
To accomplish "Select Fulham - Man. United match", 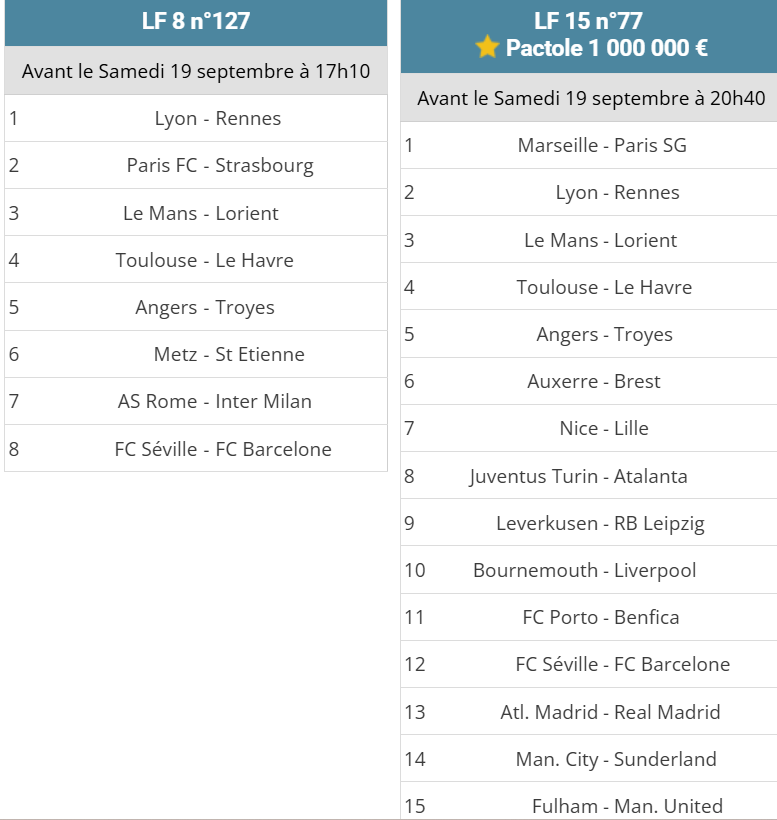I will [x=589, y=801].
